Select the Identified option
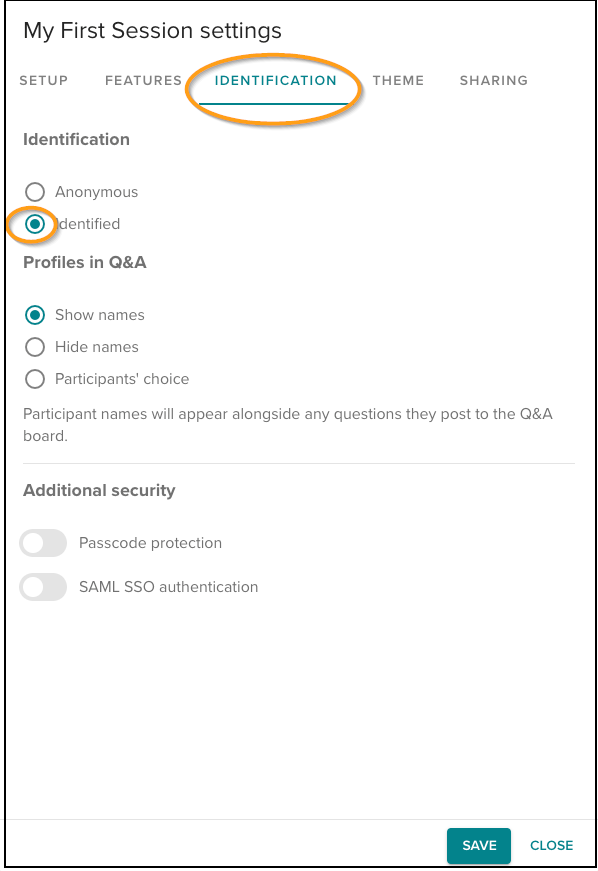Screen dimensions: 598x871 (35, 224)
